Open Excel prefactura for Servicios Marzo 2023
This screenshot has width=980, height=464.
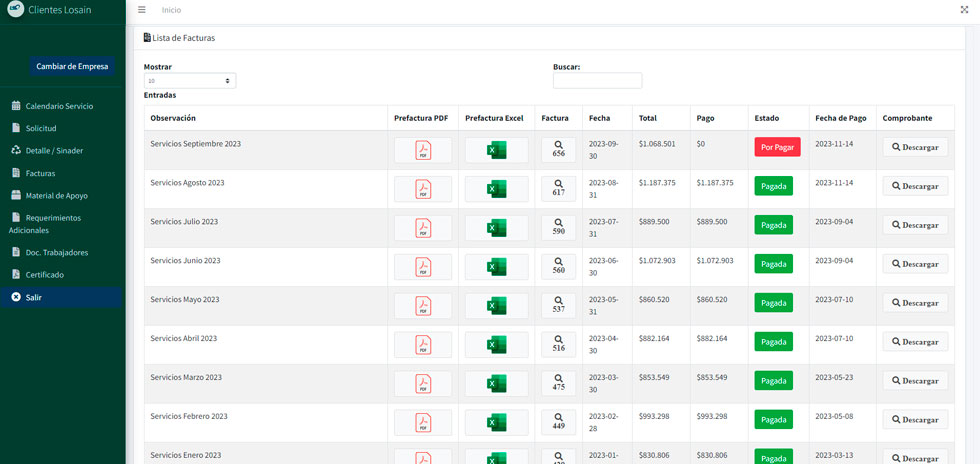coord(496,383)
